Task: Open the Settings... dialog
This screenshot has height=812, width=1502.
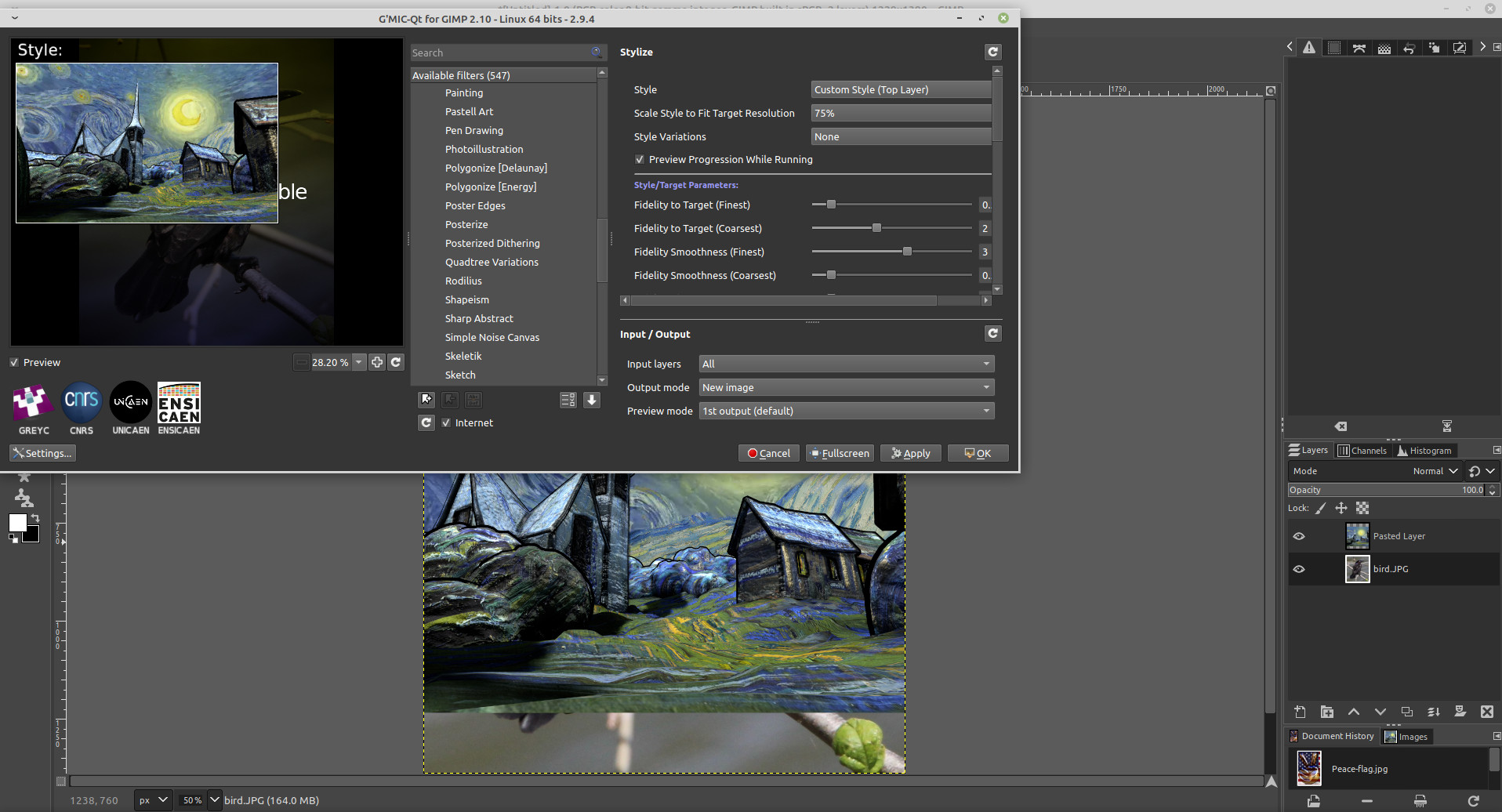Action: tap(42, 453)
